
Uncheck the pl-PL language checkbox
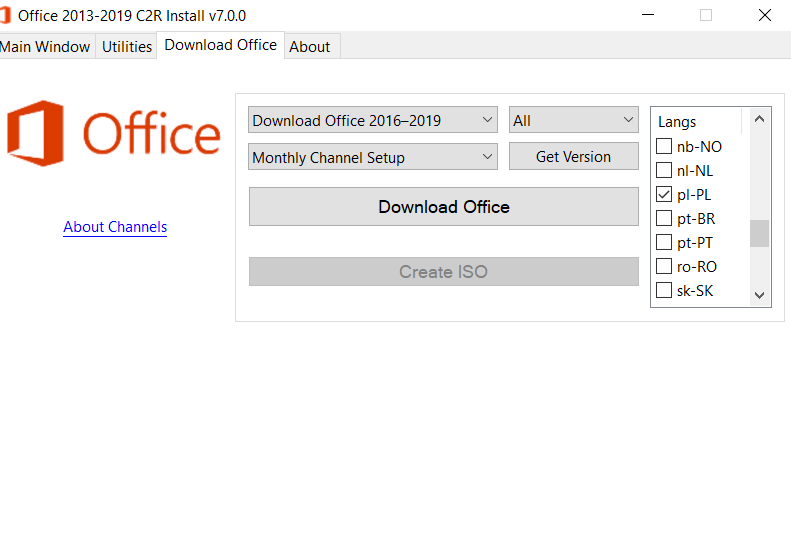[x=664, y=194]
